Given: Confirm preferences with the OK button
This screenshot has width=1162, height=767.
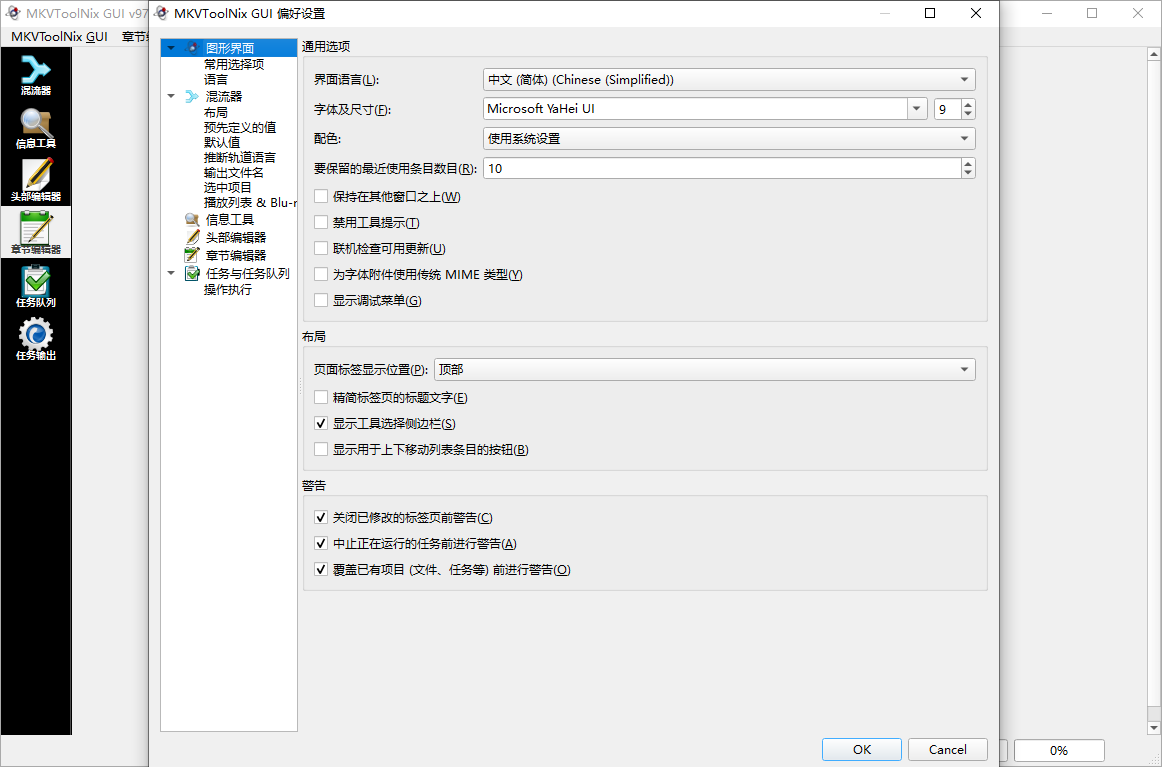Looking at the screenshot, I should (861, 749).
